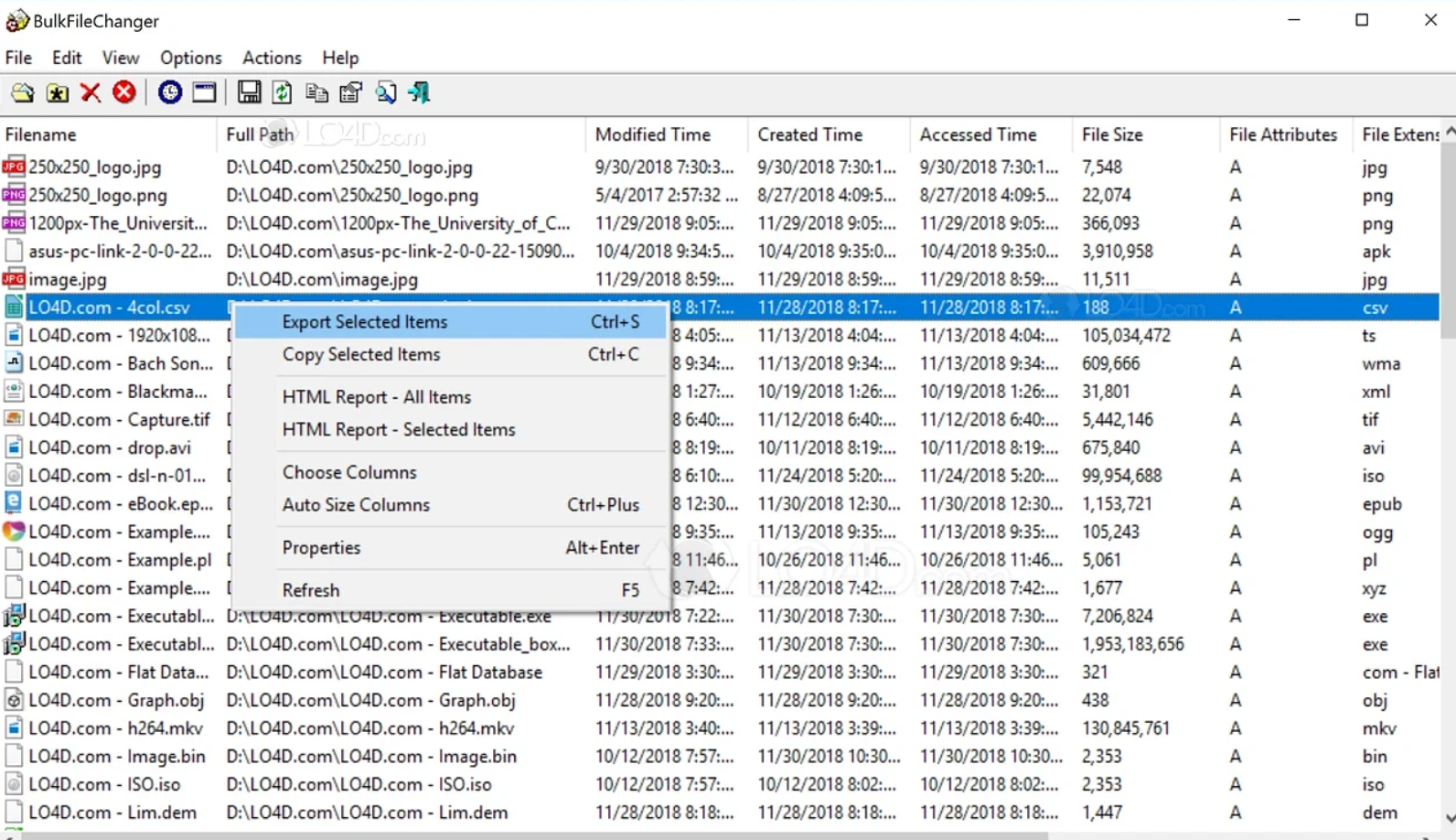Viewport: 1456px width, 840px height.
Task: Click the Exit door toolbar icon
Action: point(420,92)
